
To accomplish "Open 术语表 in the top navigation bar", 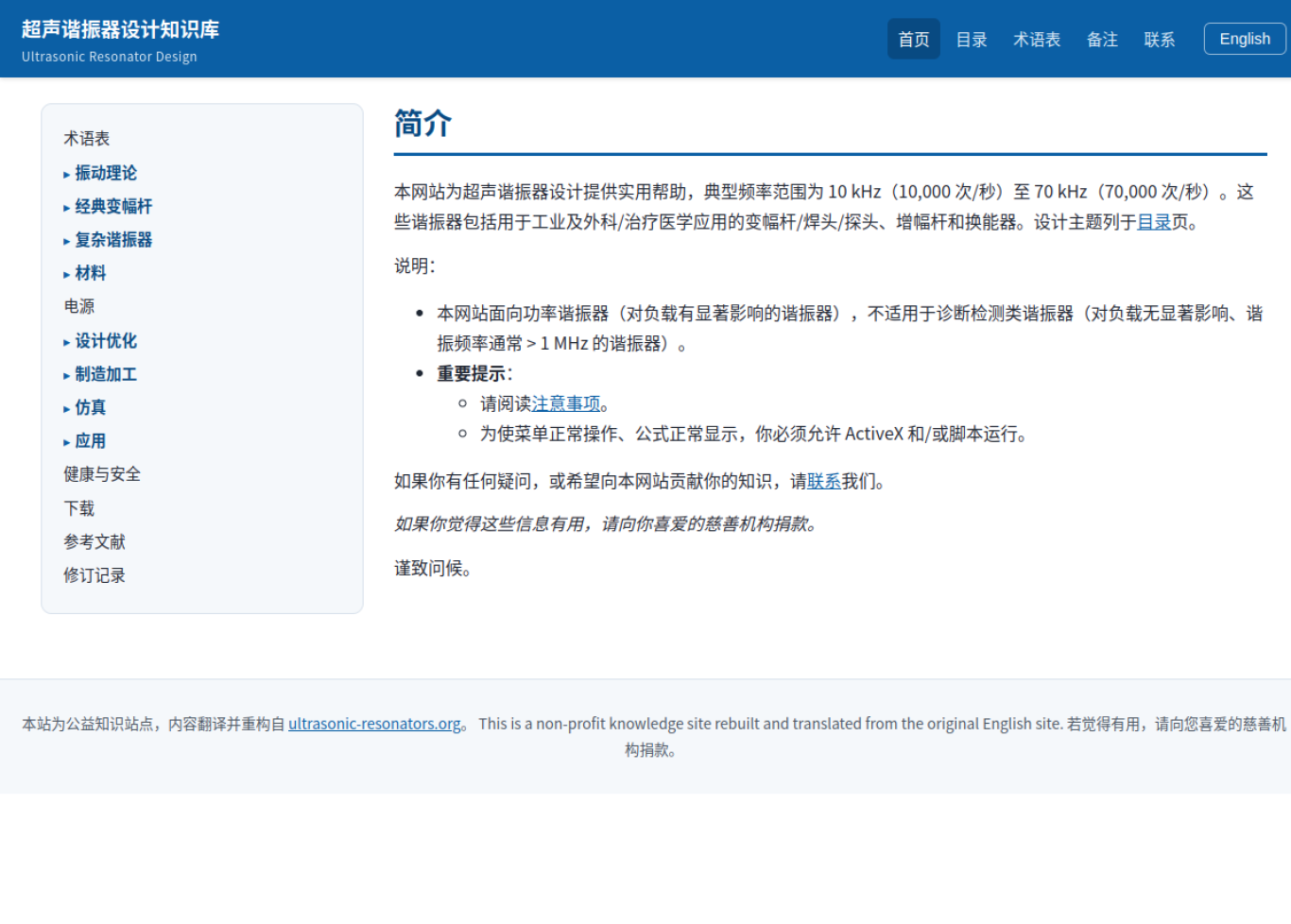I will (1037, 39).
